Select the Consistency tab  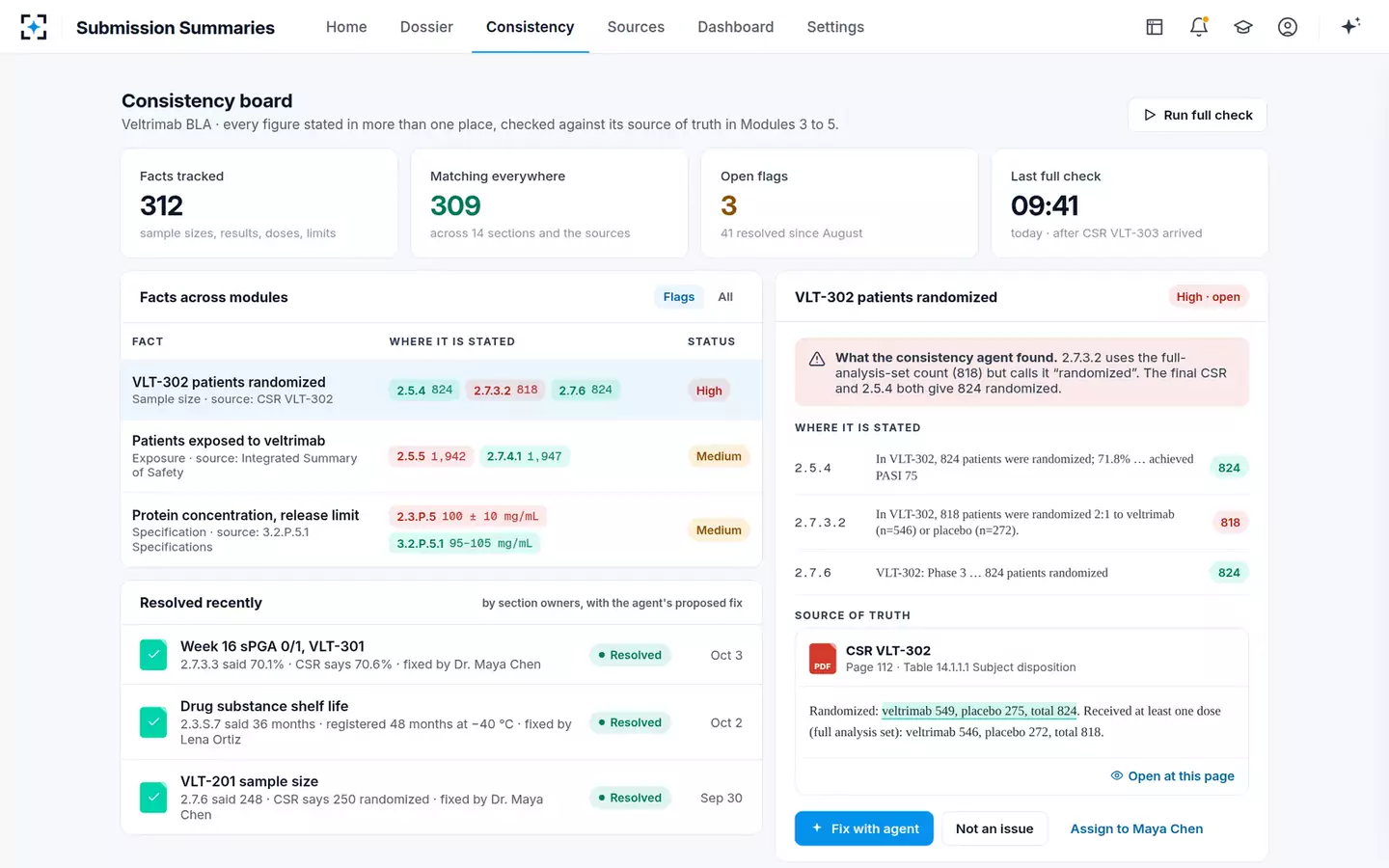click(x=531, y=27)
